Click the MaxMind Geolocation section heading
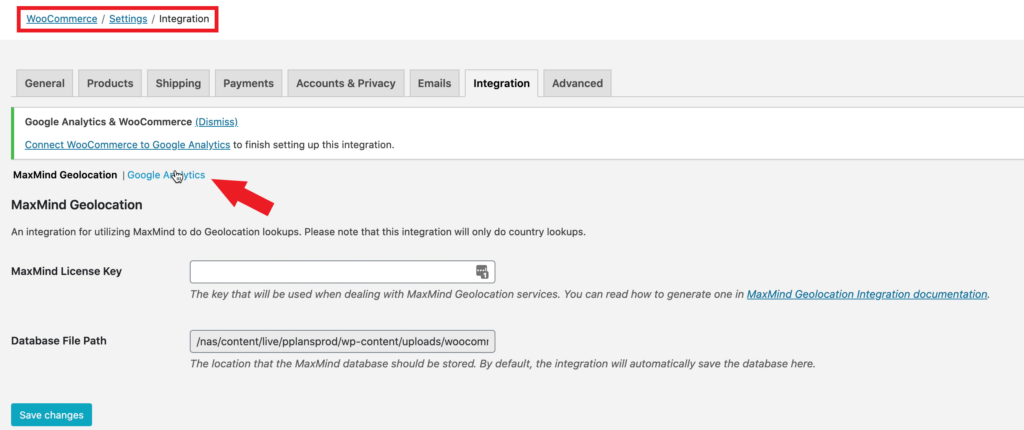The image size is (1024, 430). point(77,205)
